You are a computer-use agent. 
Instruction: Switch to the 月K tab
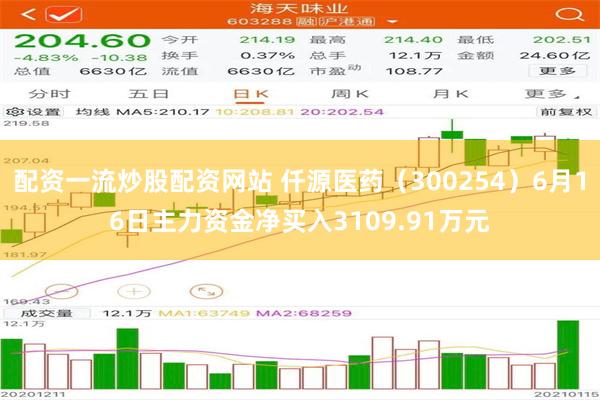pyautogui.click(x=450, y=94)
